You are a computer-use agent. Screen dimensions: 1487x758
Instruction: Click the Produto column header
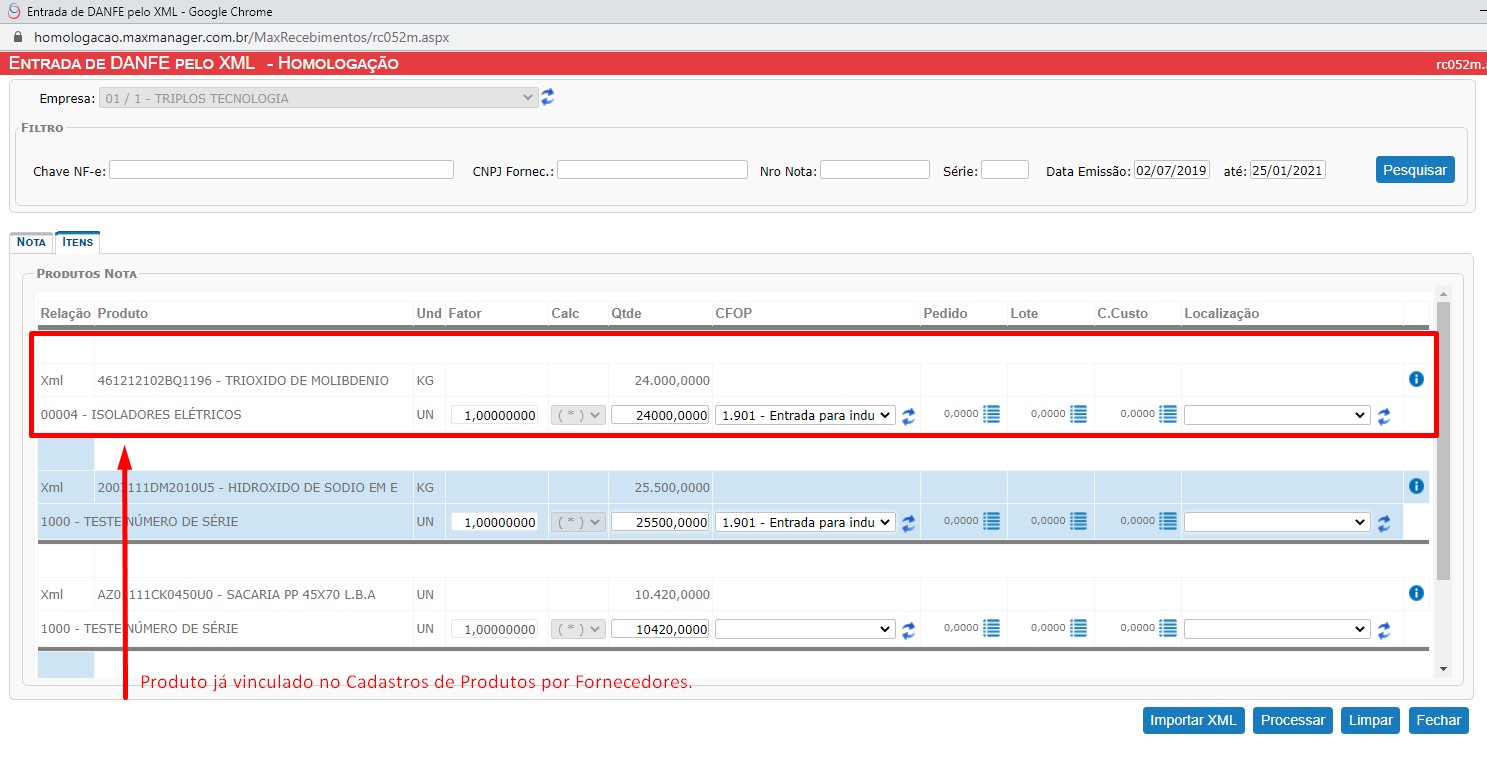(122, 313)
